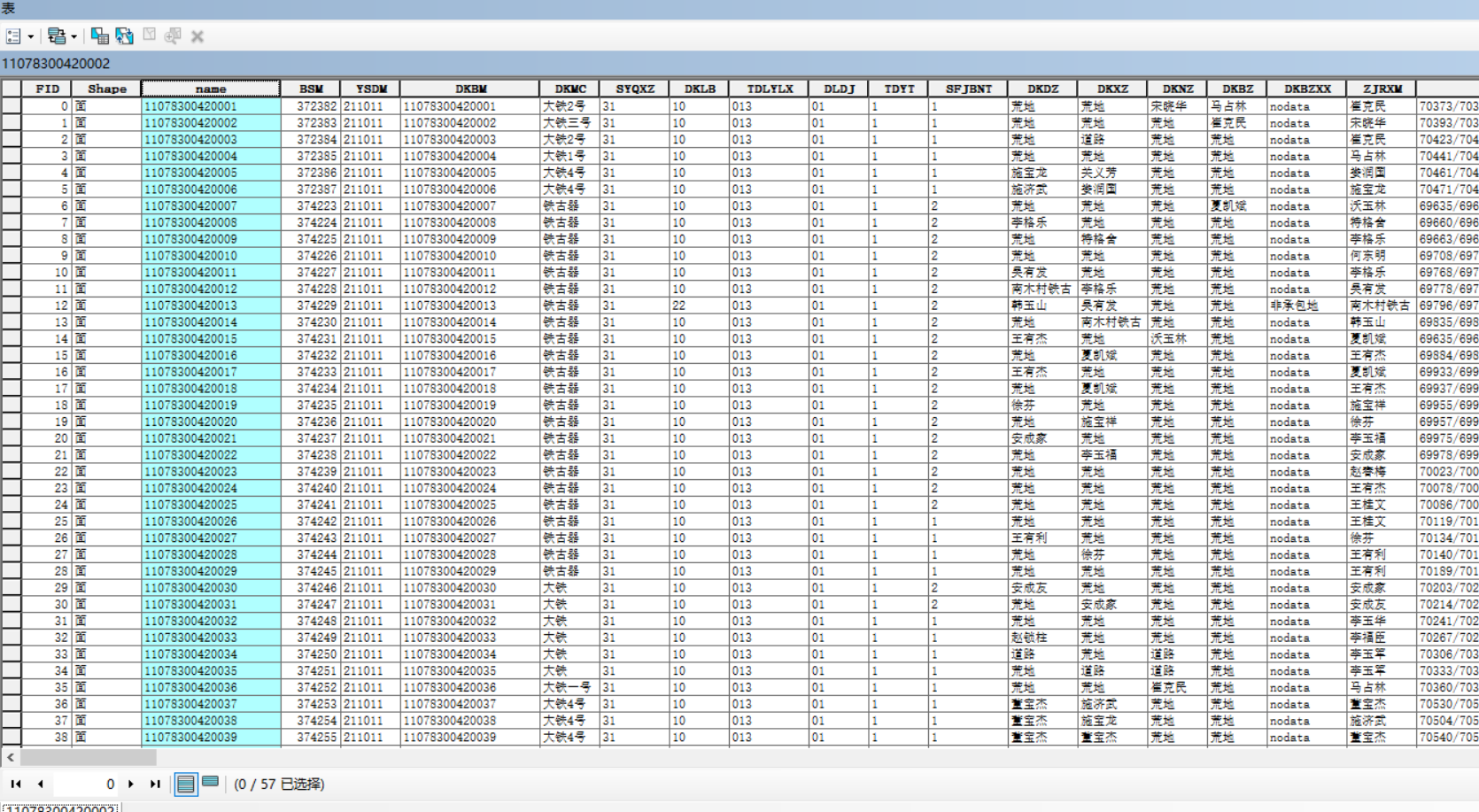The height and width of the screenshot is (812, 1479).
Task: Click the record number input field
Action: tap(86, 784)
